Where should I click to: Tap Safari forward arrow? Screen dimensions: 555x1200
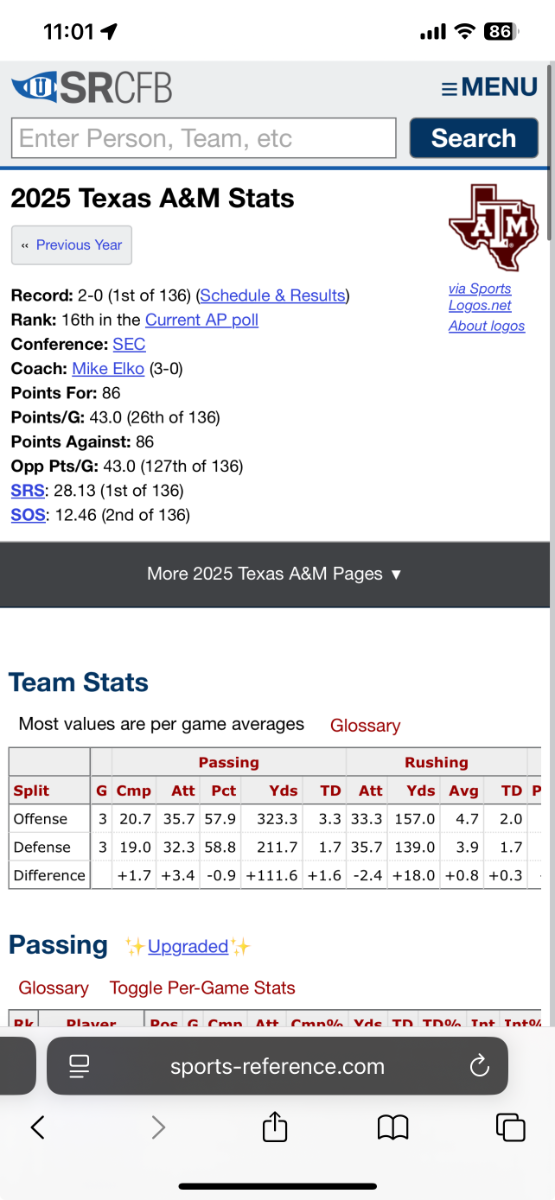coord(158,1128)
